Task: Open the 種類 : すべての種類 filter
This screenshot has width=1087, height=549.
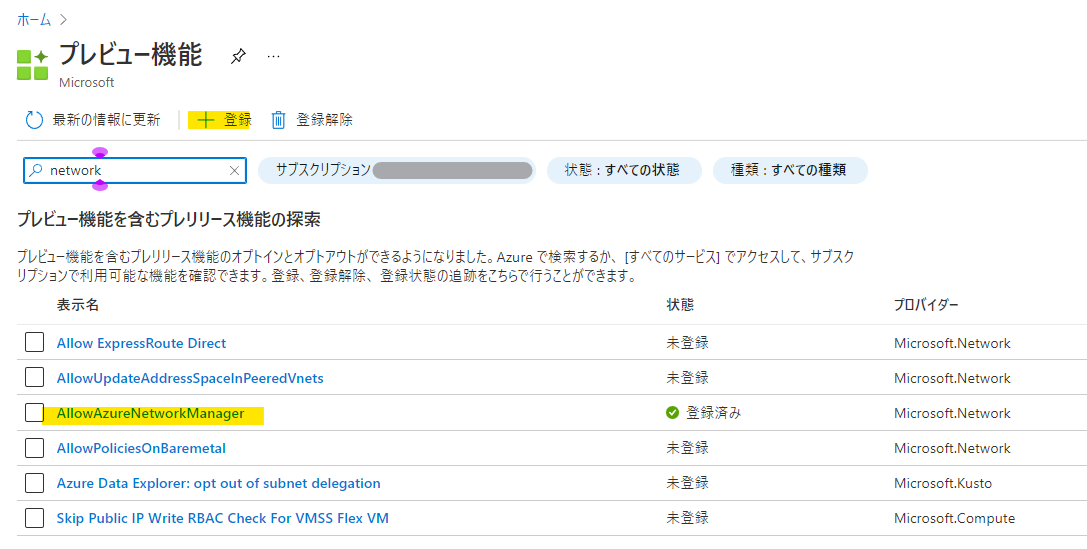Action: pyautogui.click(x=789, y=171)
